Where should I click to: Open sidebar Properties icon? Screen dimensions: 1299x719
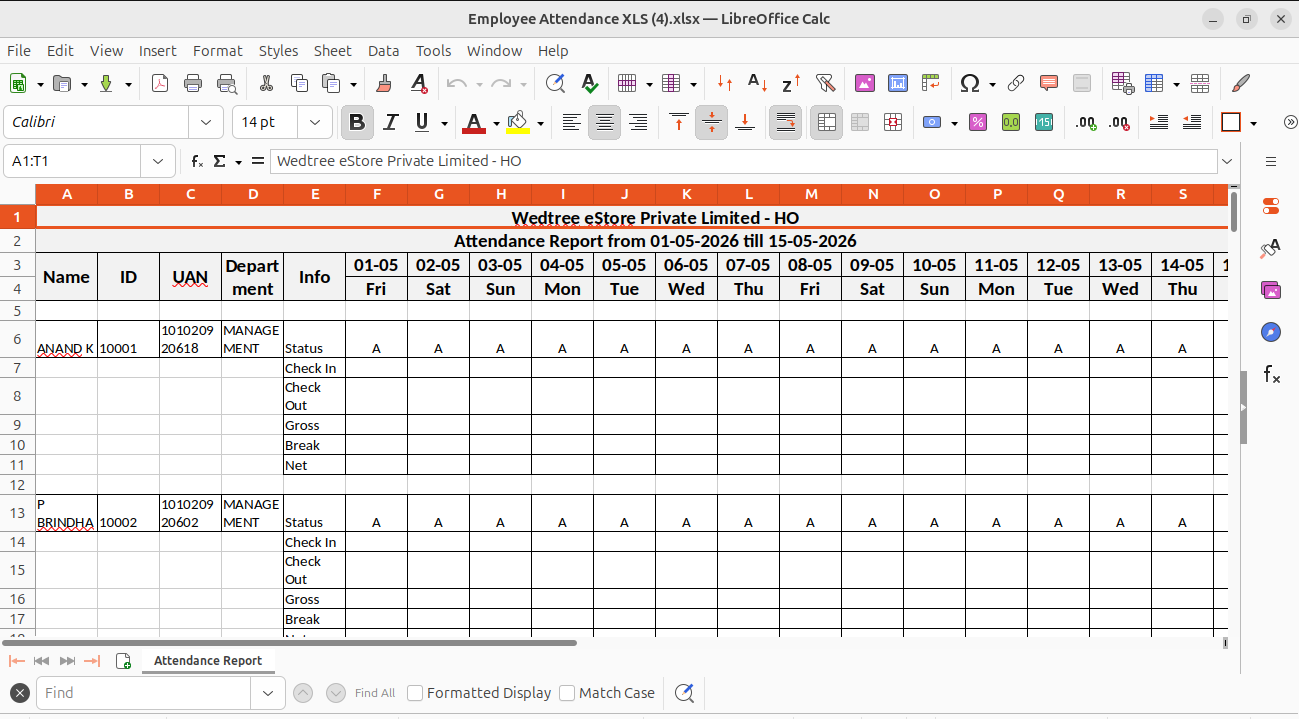point(1271,206)
